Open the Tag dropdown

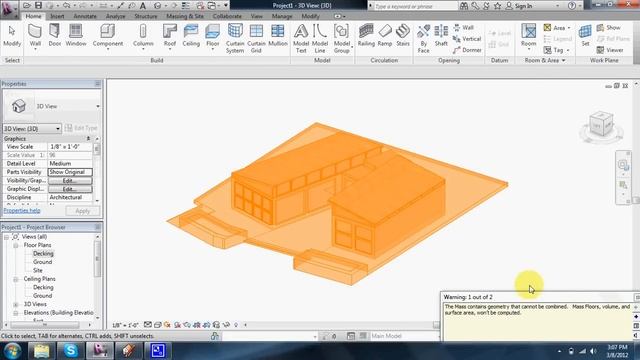(557, 50)
